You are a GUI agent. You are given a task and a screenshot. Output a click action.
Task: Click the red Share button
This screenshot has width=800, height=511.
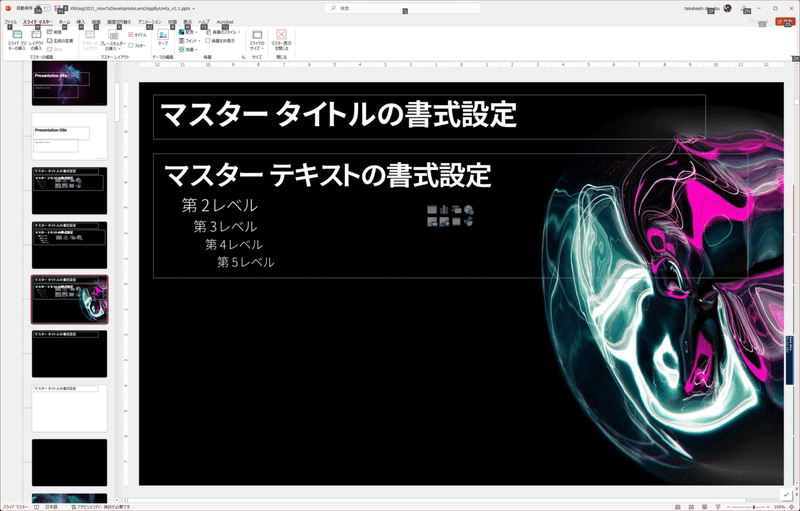(785, 22)
